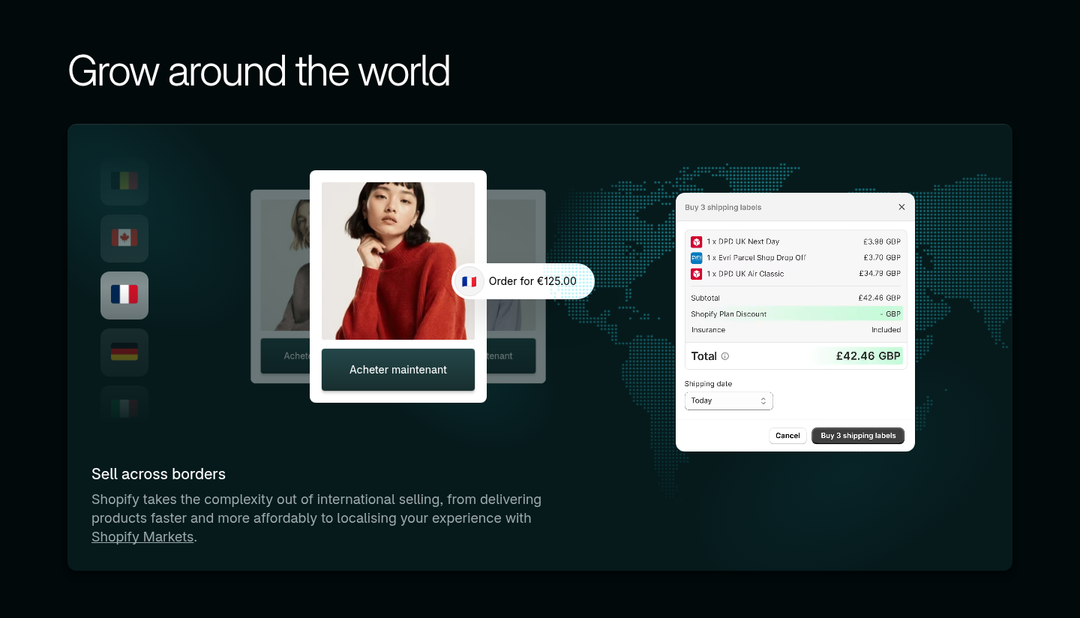Select the Belgium flag icon at top
The width and height of the screenshot is (1080, 618).
click(x=125, y=181)
